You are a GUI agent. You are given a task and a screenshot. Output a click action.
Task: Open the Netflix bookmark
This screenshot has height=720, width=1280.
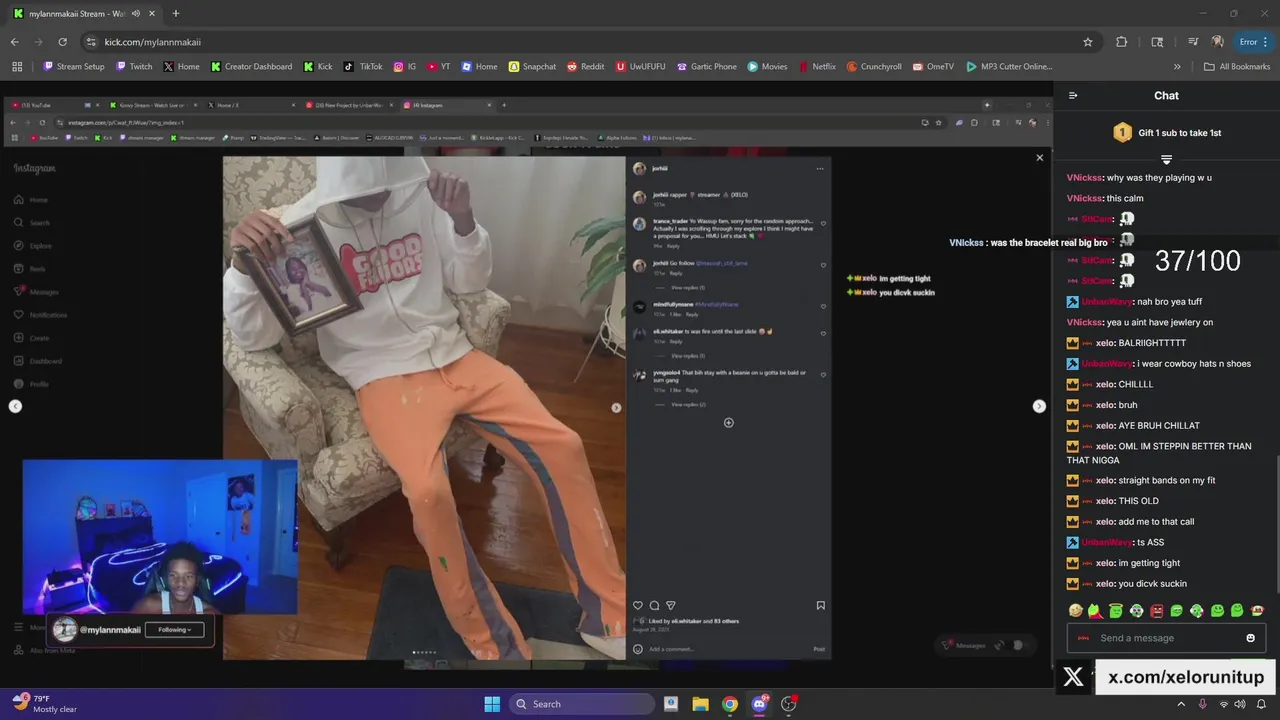click(x=816, y=67)
